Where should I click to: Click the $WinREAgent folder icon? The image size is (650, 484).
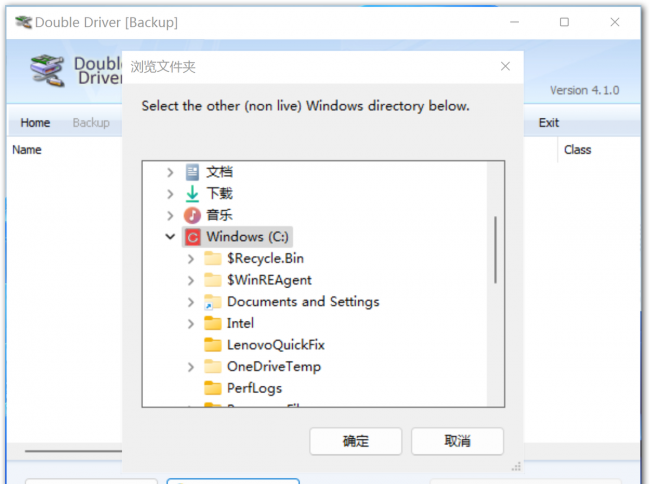coord(213,280)
